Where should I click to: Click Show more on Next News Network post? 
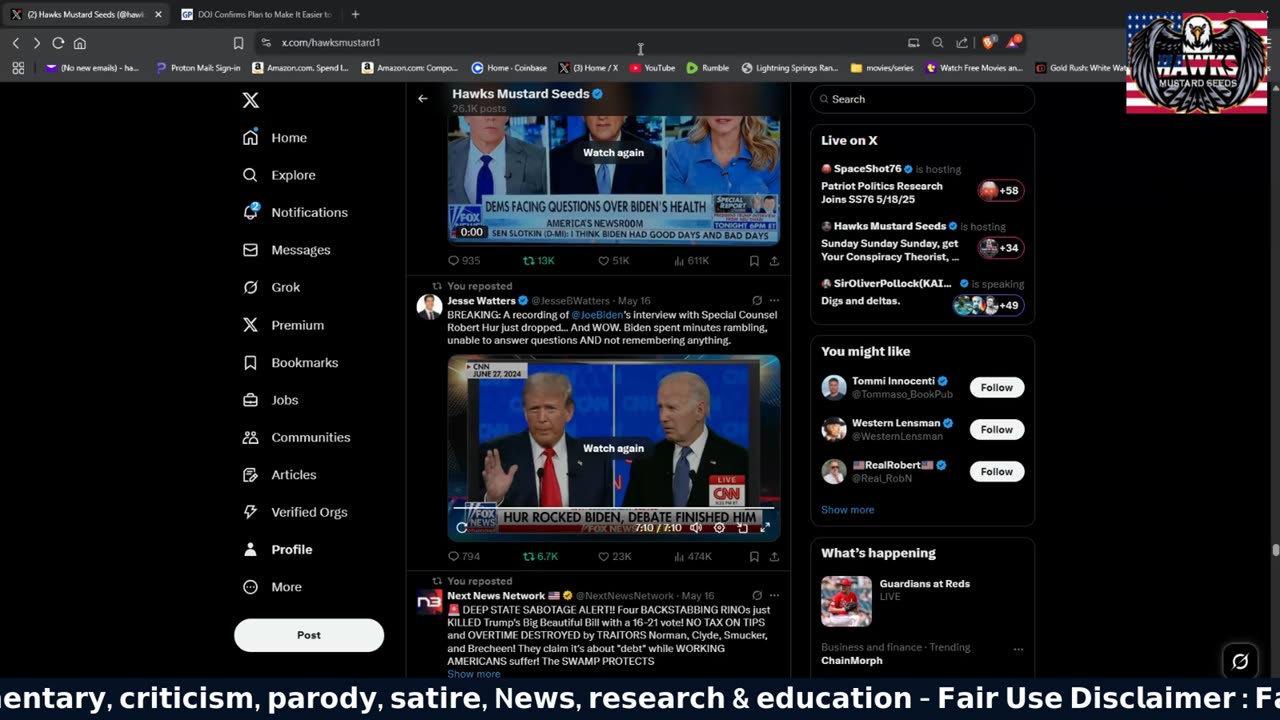(x=473, y=674)
